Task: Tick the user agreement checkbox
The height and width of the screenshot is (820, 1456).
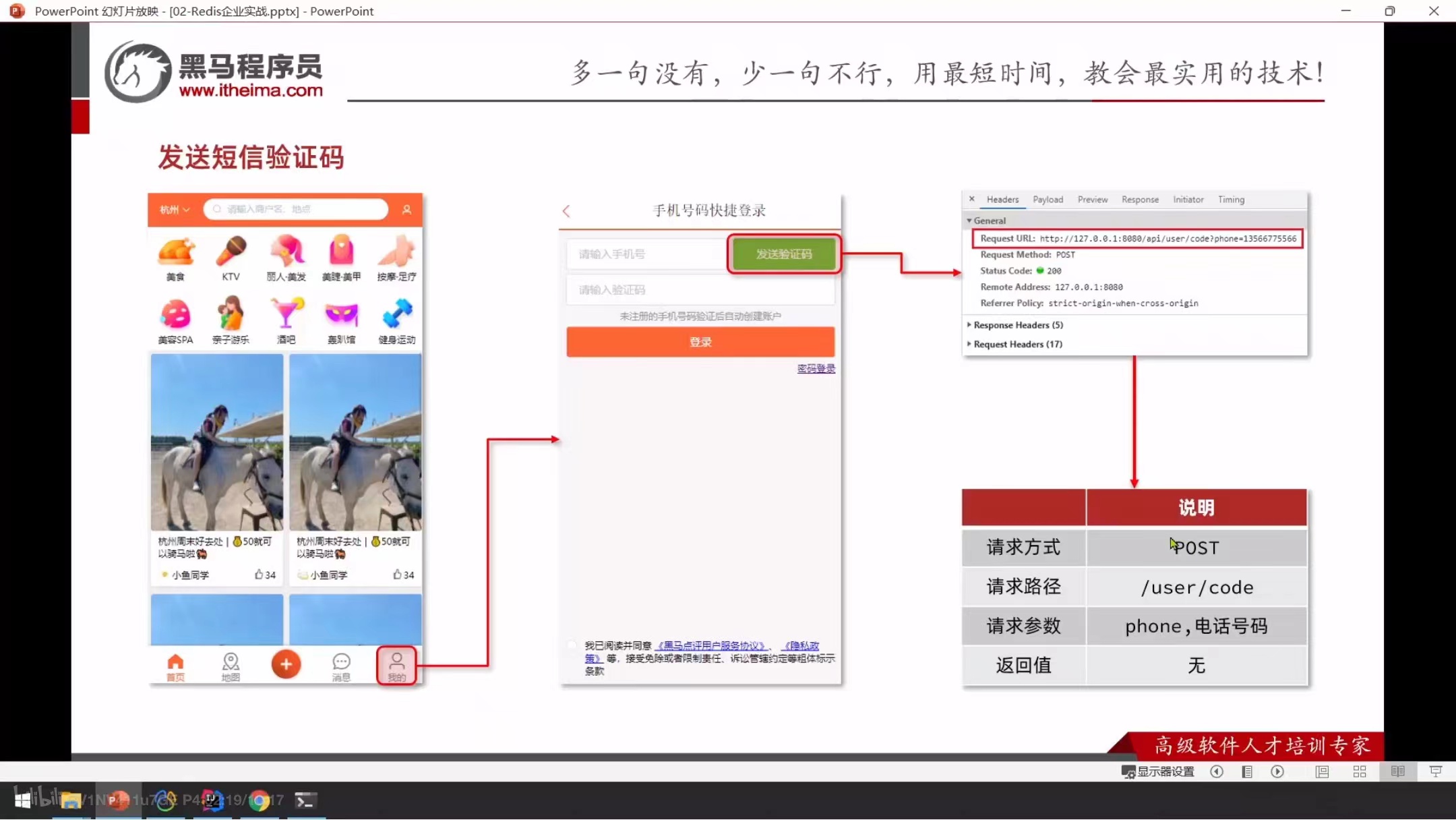Action: pyautogui.click(x=572, y=645)
